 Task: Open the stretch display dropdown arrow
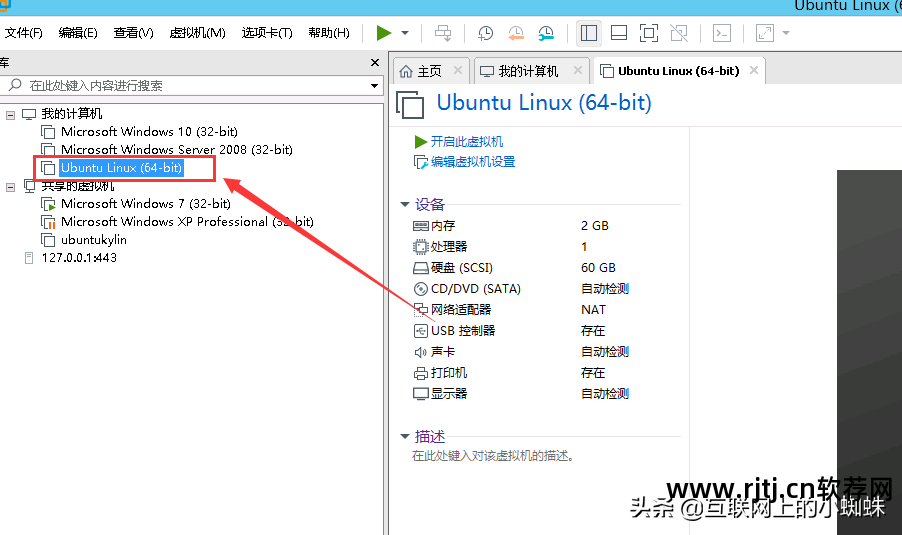786,33
